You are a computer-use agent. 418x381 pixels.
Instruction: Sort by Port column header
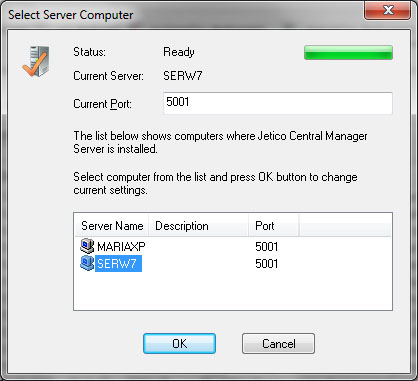(274, 226)
